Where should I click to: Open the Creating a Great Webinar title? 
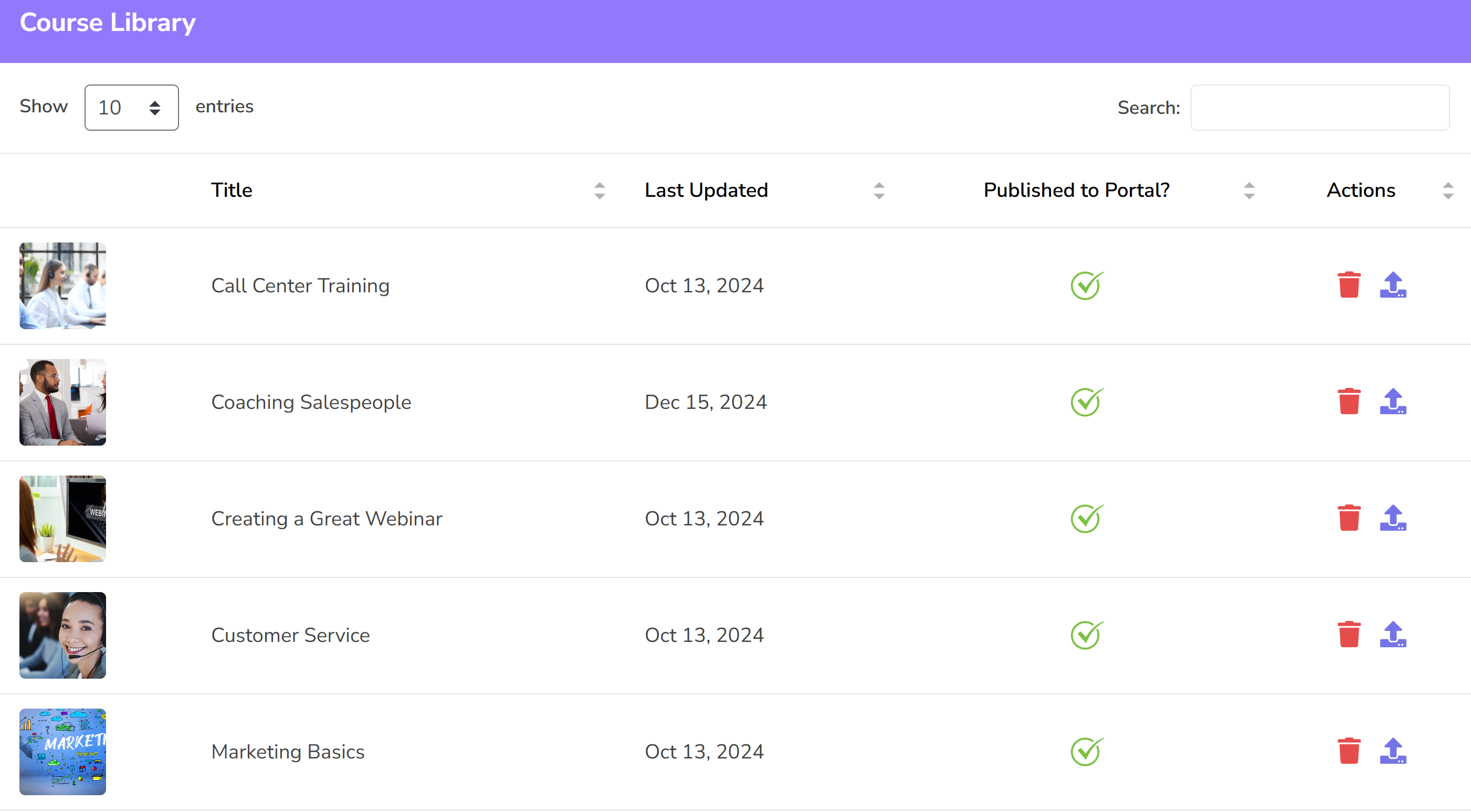point(327,519)
